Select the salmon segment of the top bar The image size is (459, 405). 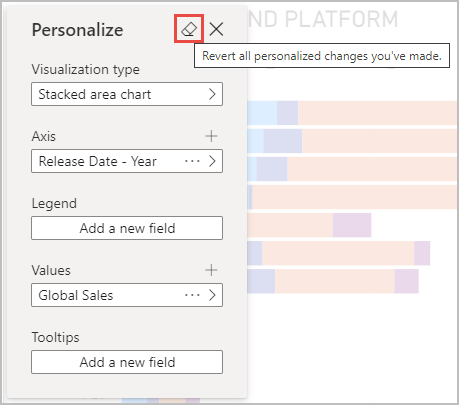pyautogui.click(x=378, y=113)
